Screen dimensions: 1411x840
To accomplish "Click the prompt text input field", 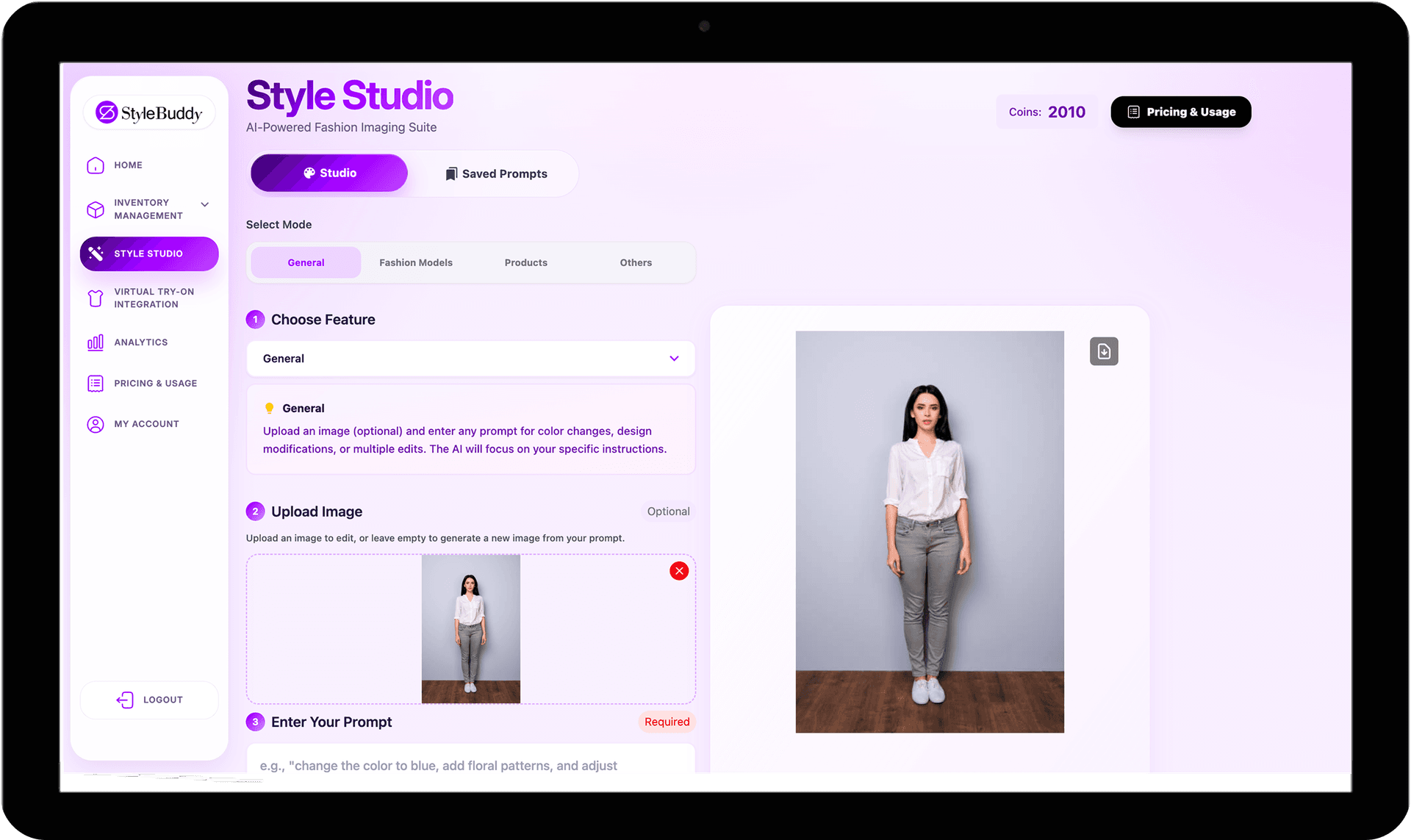I will point(470,762).
